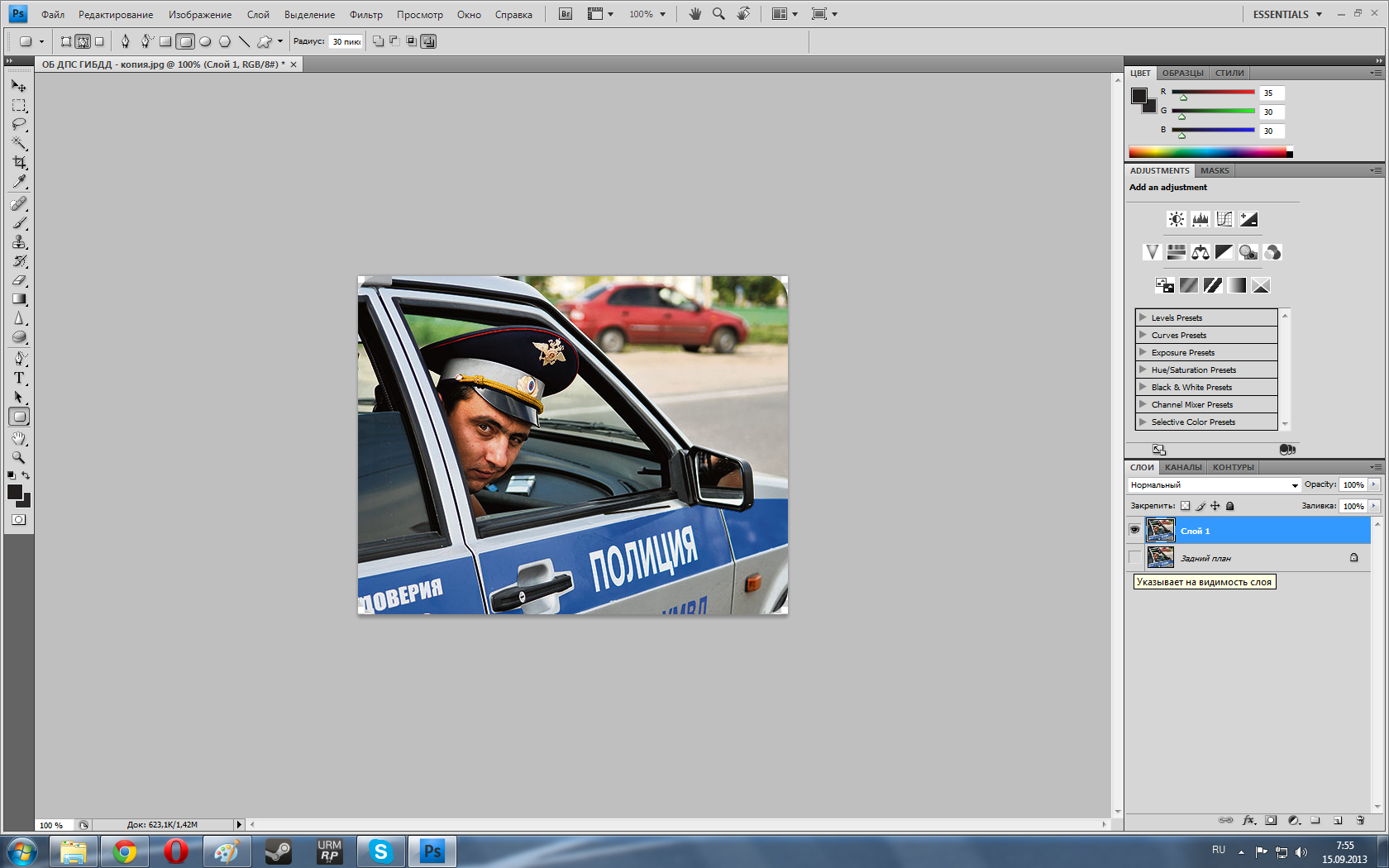
Task: Switch to the КАНАЛЫ tab
Action: [1183, 467]
